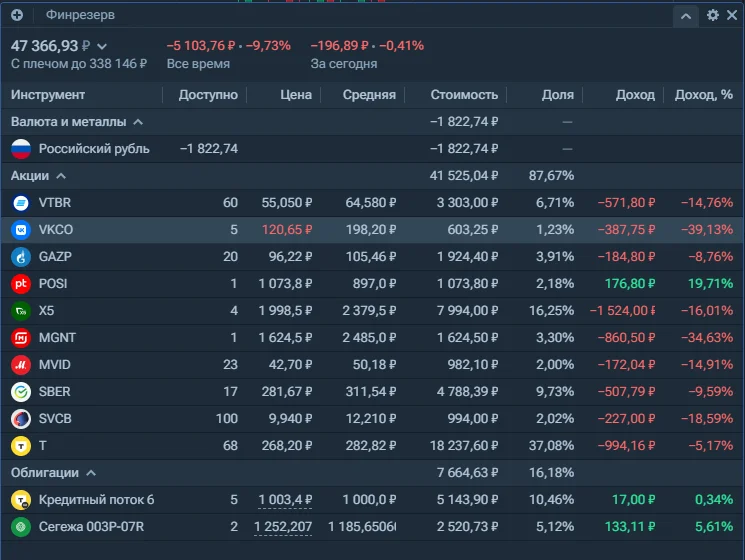Select the Российский рубль row name
The image size is (745, 560).
click(94, 149)
